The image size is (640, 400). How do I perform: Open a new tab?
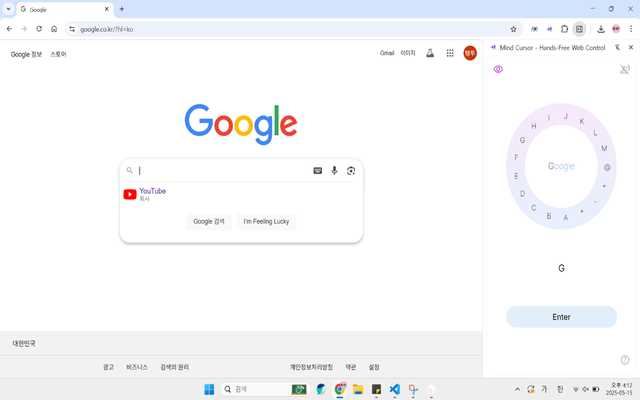click(x=122, y=9)
